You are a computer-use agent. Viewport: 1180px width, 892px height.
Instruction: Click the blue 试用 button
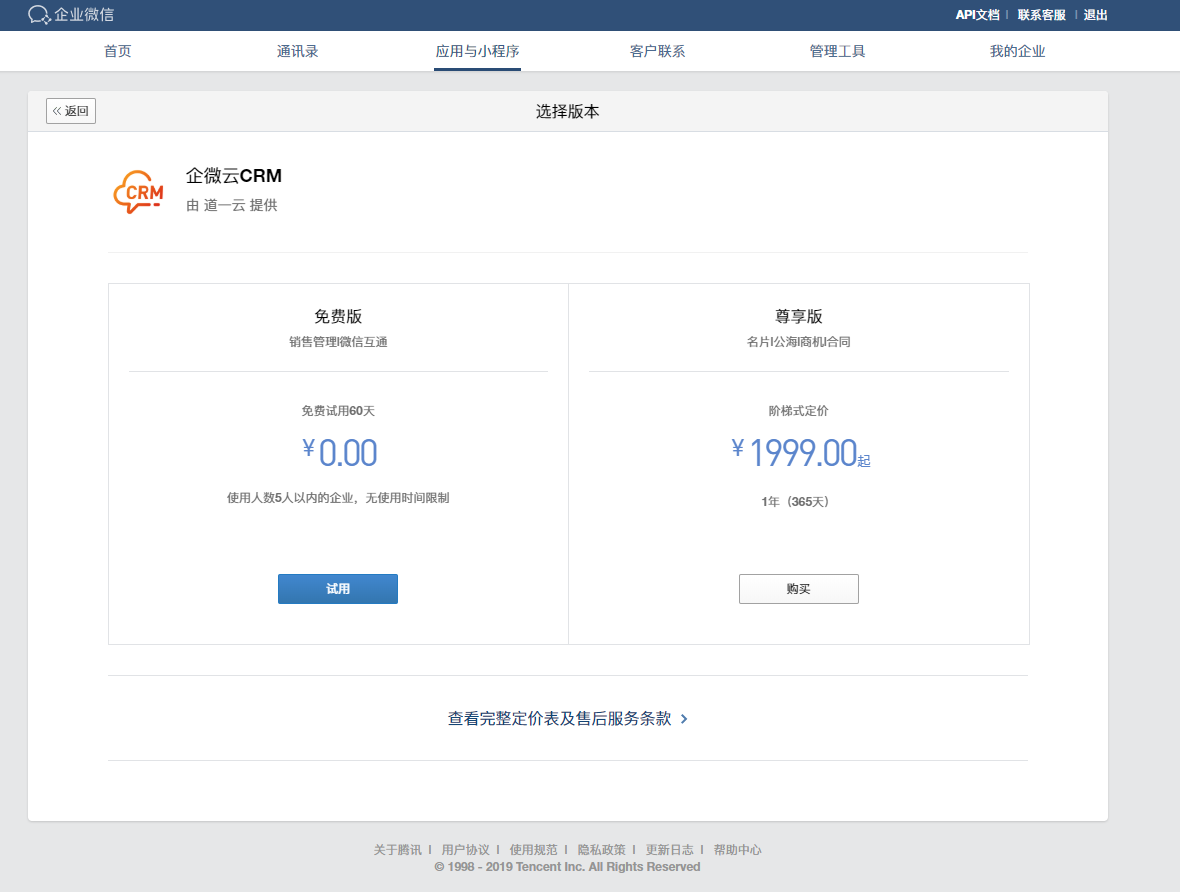(338, 589)
